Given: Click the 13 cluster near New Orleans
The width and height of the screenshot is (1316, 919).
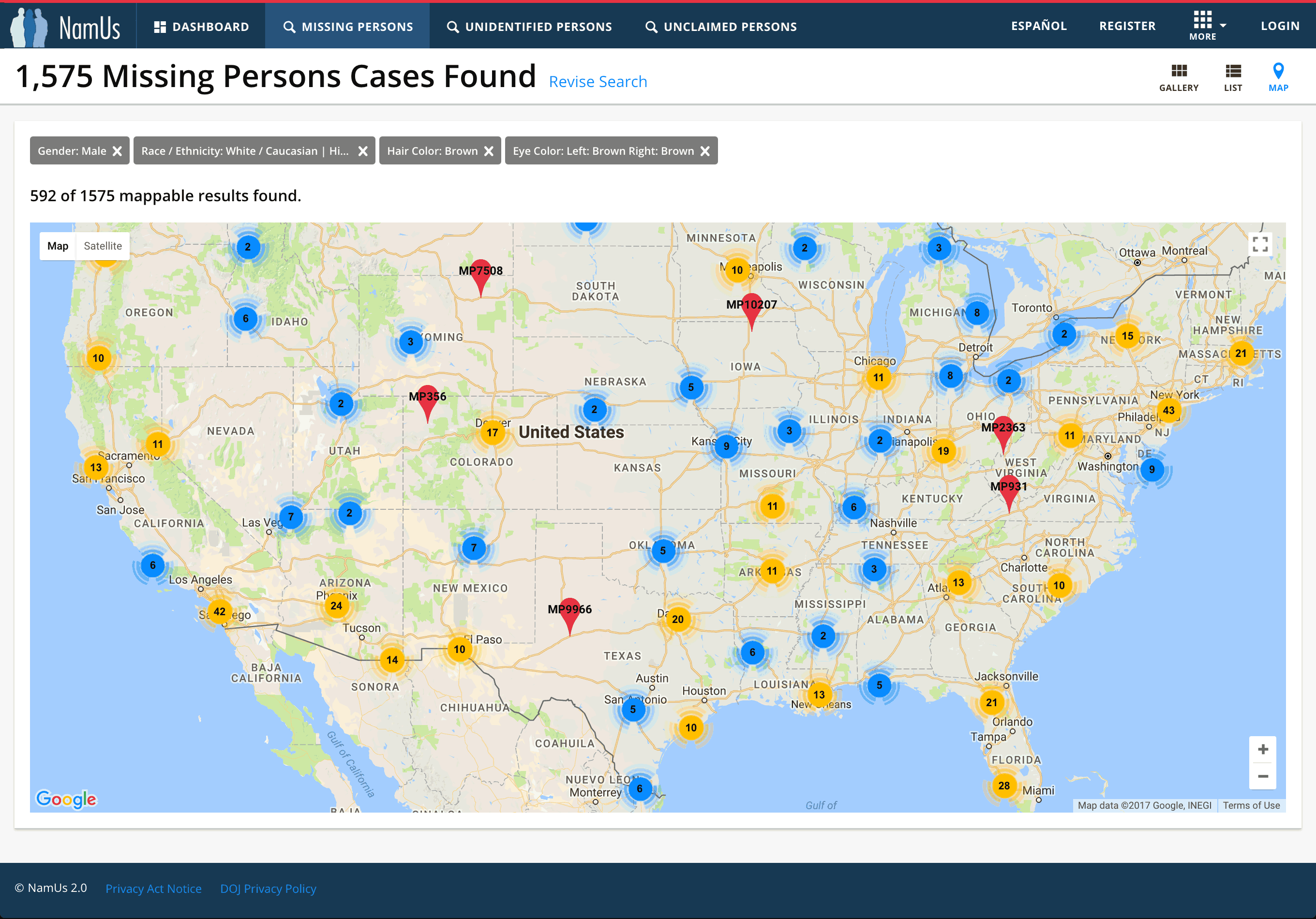Looking at the screenshot, I should point(819,695).
